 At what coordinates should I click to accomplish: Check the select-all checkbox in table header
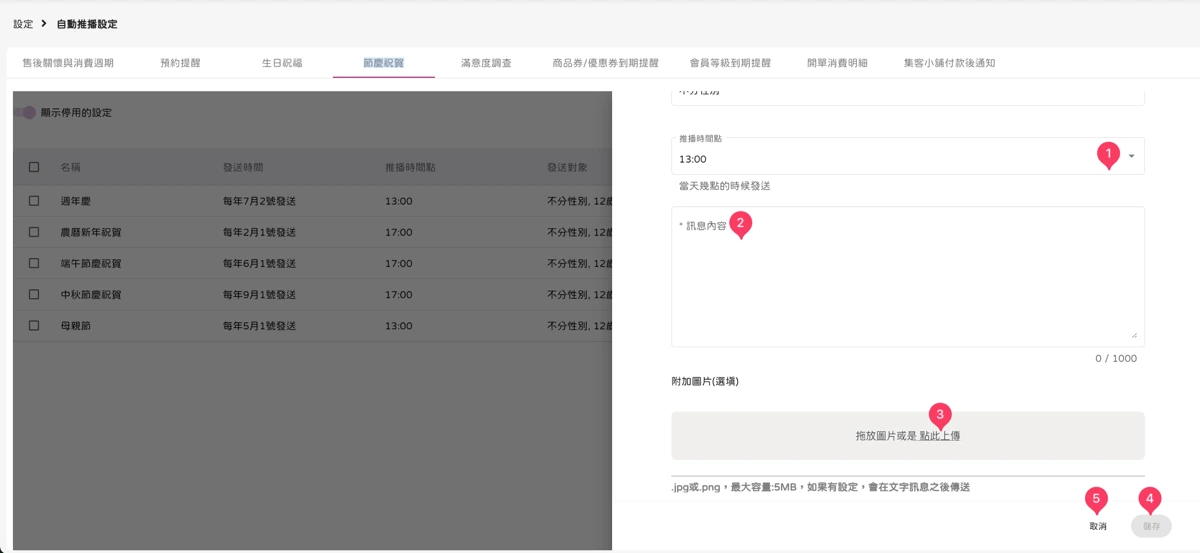tap(34, 167)
